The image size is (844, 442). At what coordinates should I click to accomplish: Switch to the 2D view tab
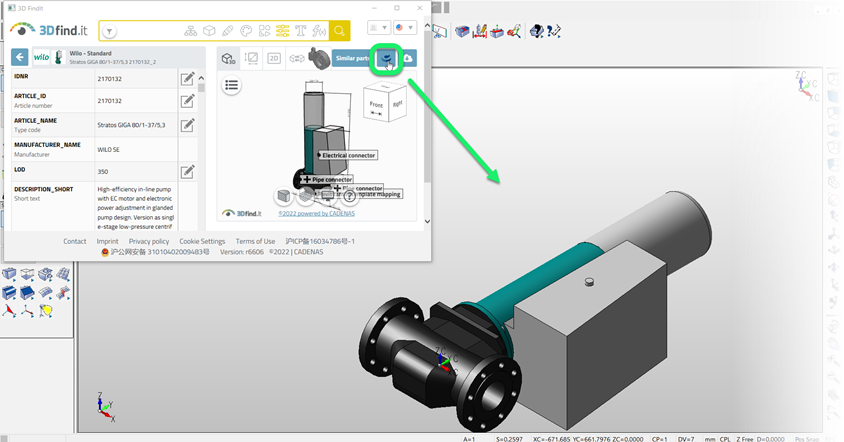tap(273, 59)
